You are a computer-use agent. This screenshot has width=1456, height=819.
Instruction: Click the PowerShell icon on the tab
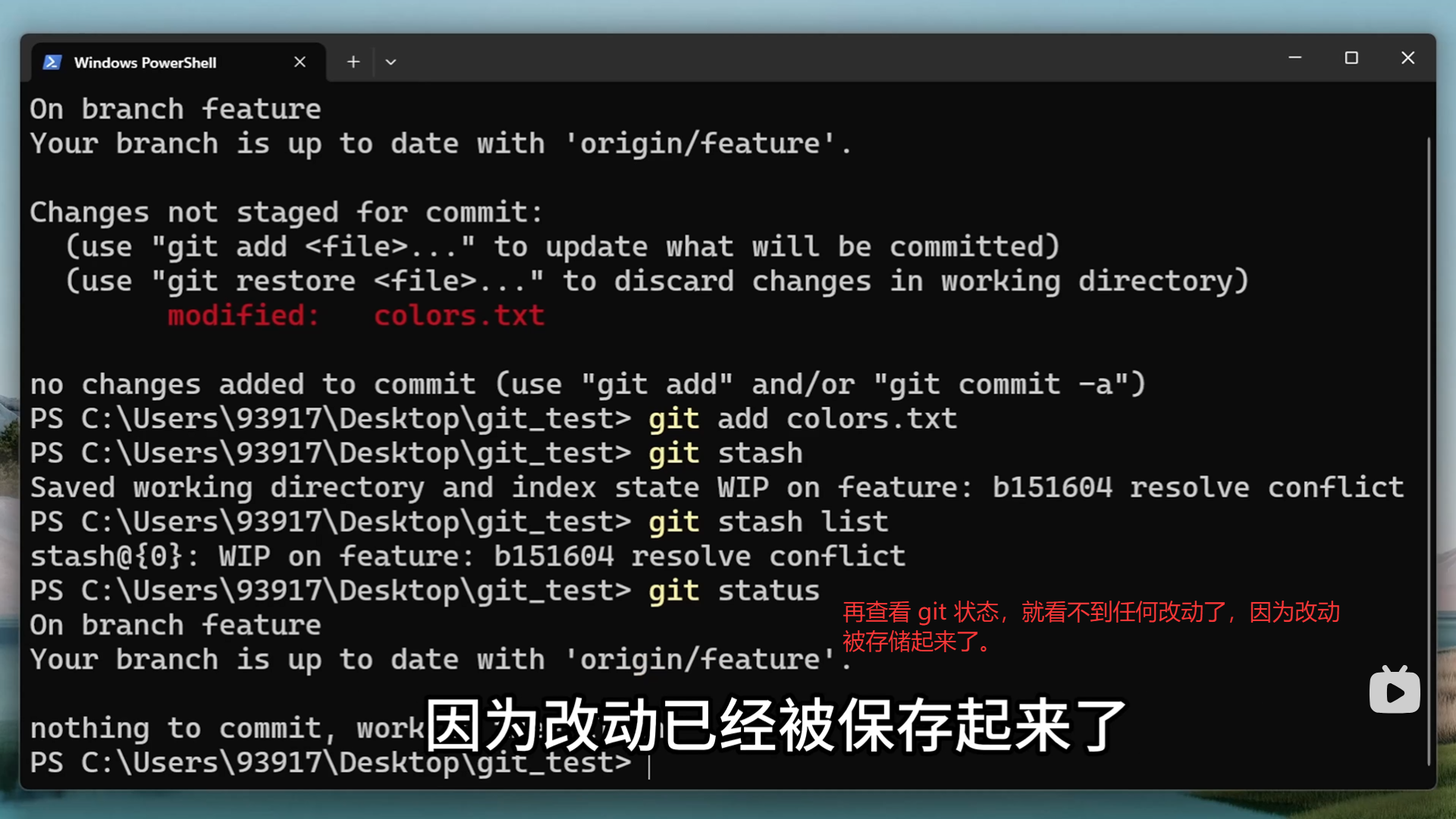click(52, 62)
